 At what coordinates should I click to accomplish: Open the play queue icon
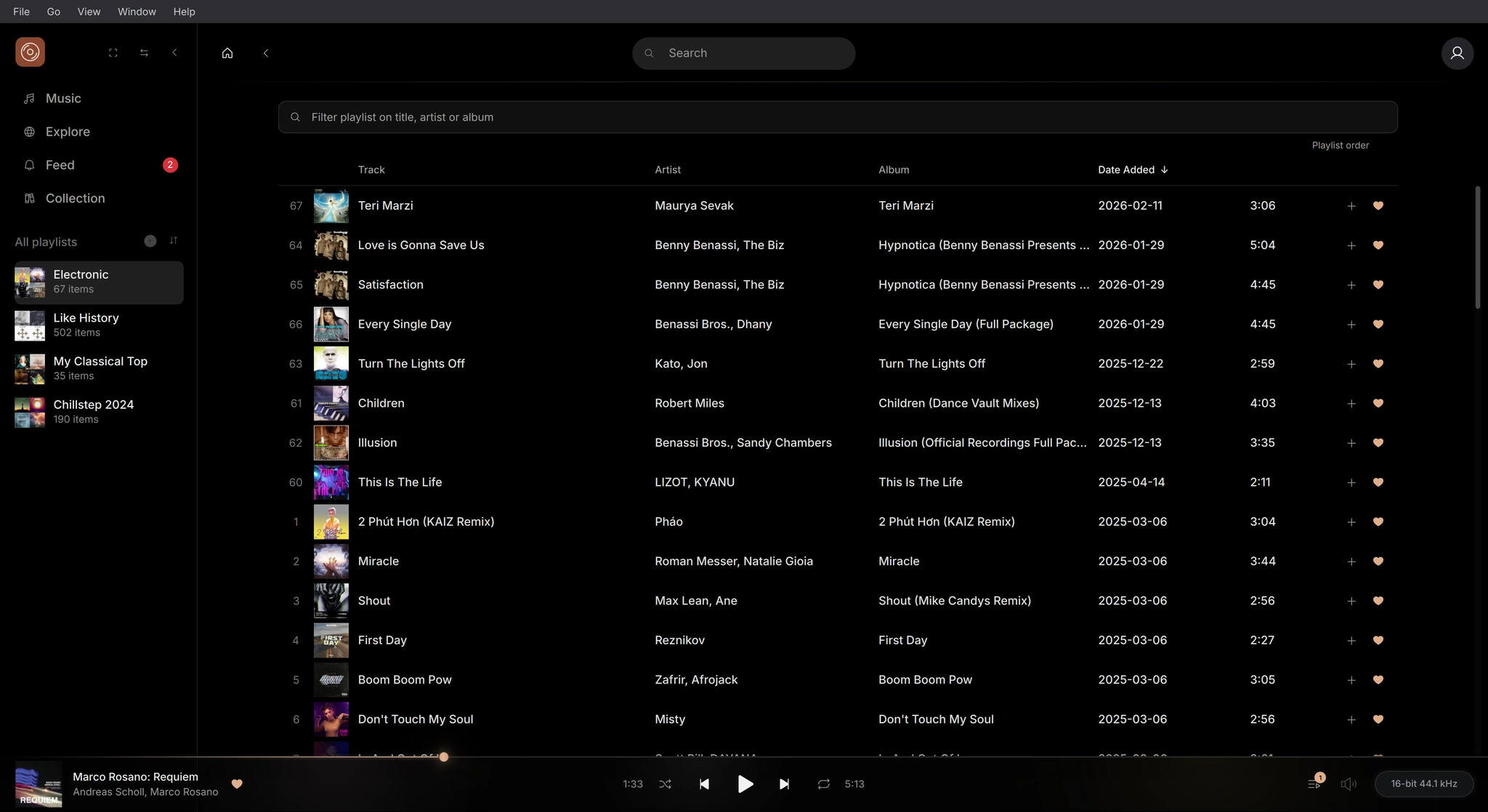pos(1314,784)
